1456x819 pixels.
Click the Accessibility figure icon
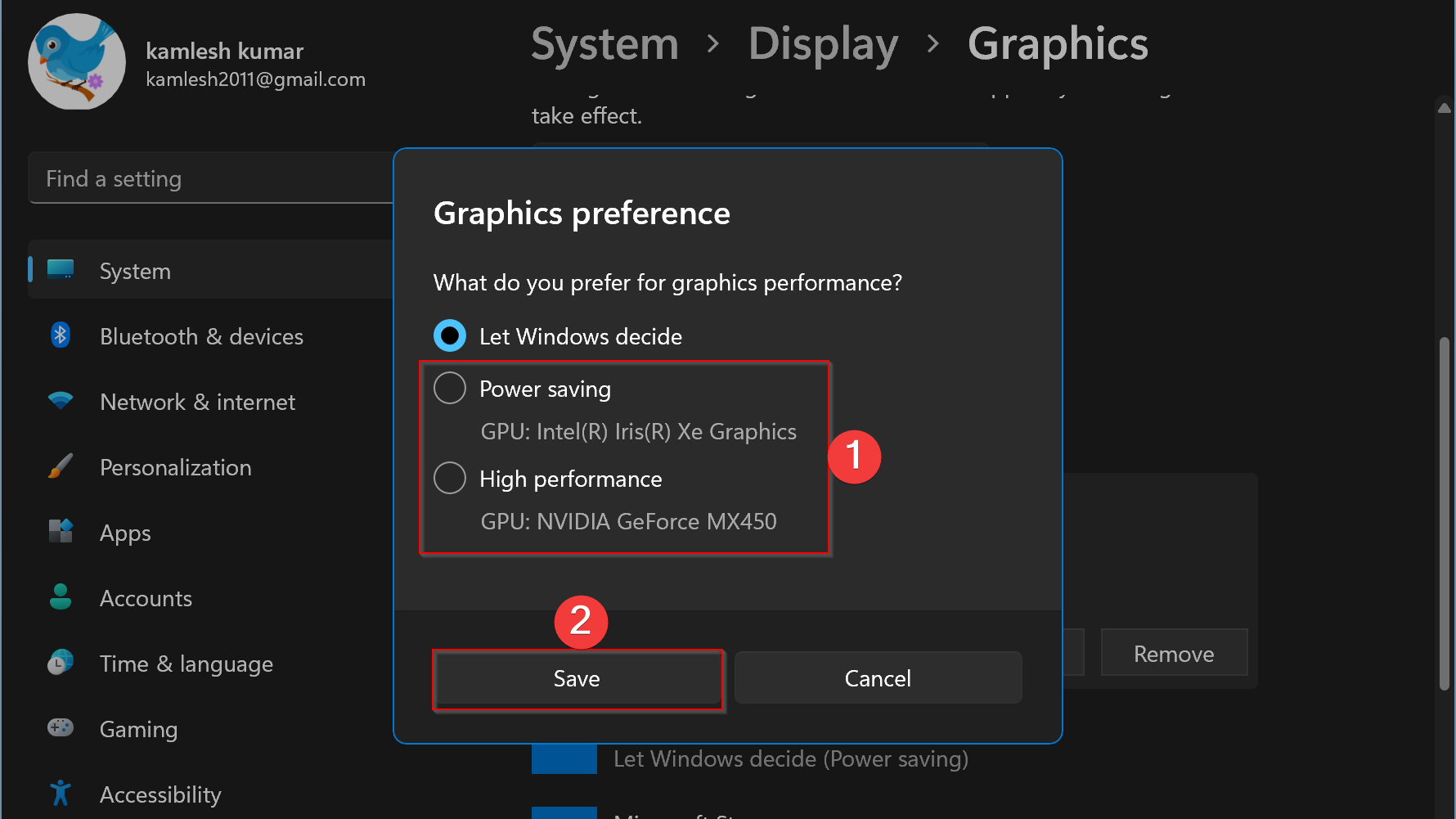pos(61,793)
